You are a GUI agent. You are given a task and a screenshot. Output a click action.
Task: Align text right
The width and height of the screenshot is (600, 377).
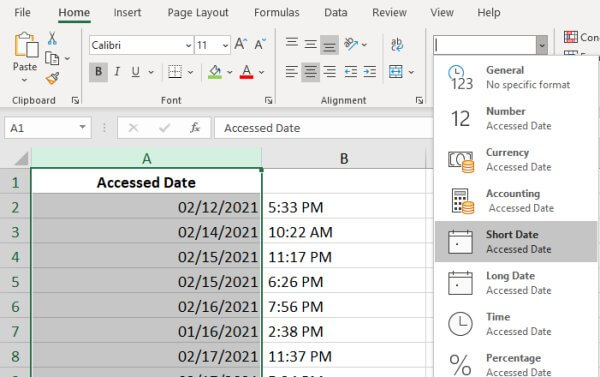coord(329,72)
